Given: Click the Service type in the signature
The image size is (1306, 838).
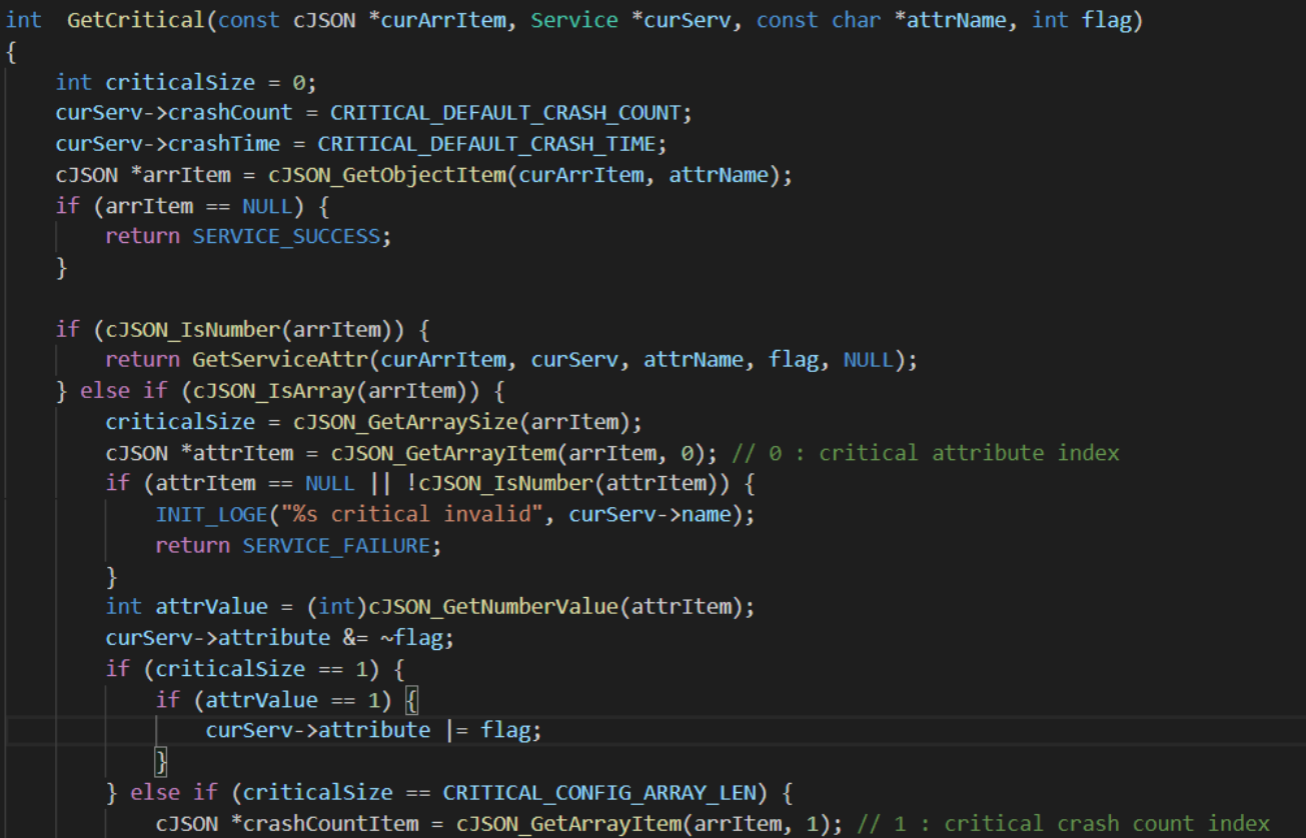Looking at the screenshot, I should pyautogui.click(x=574, y=20).
